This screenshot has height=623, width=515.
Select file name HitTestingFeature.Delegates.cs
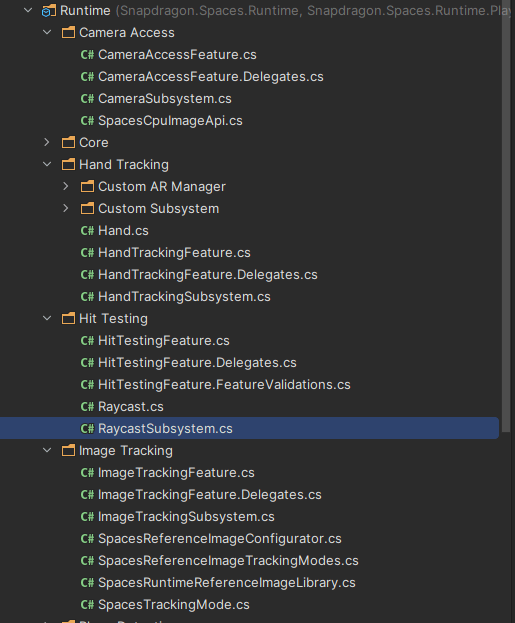pos(197,363)
